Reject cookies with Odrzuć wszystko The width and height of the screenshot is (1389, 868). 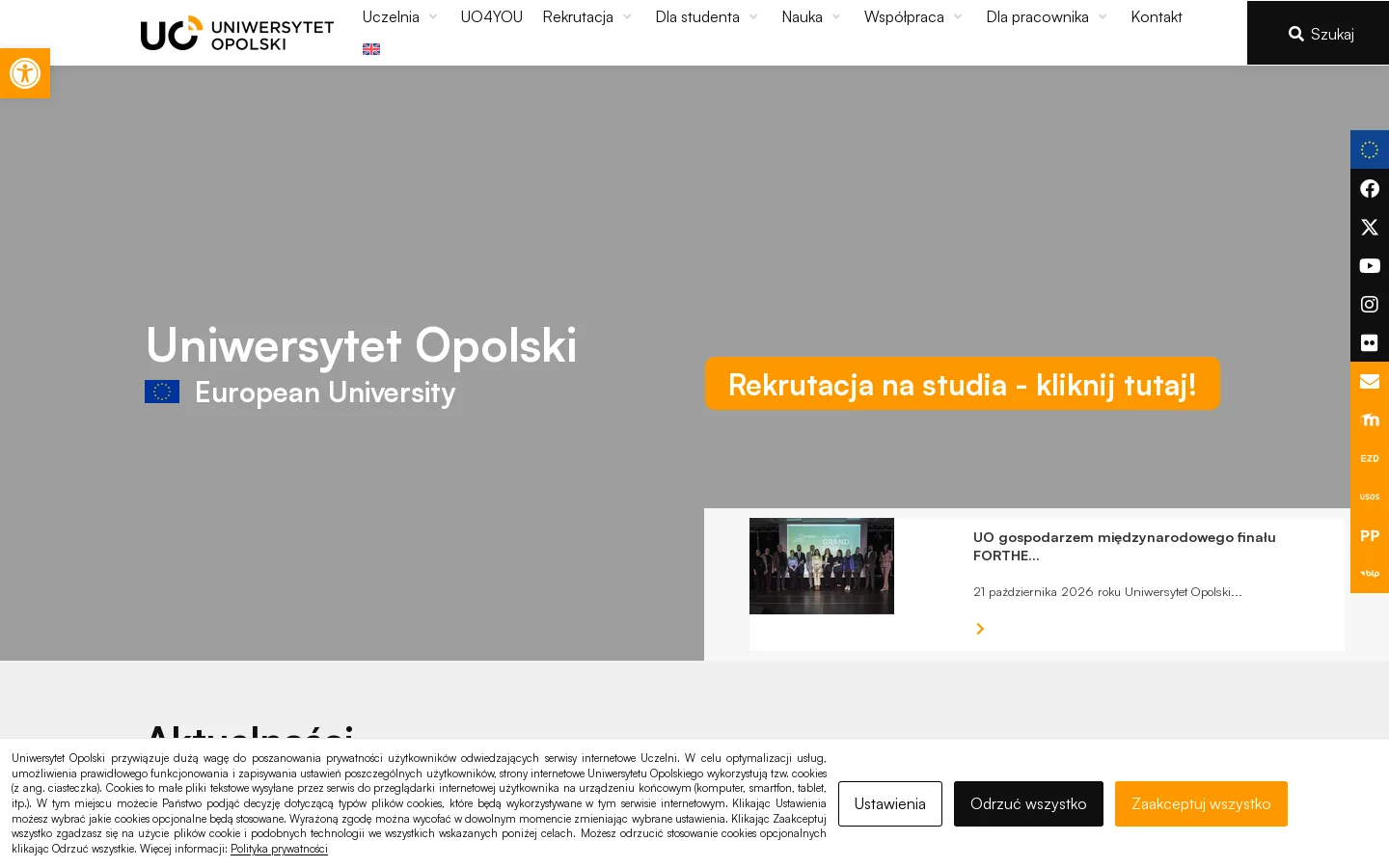pos(1028,803)
